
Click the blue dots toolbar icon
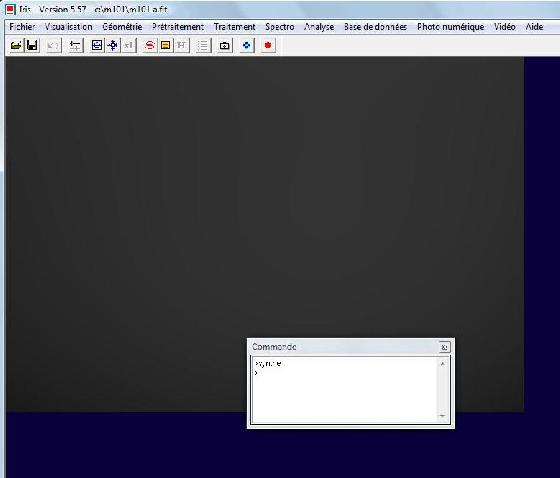coord(246,45)
